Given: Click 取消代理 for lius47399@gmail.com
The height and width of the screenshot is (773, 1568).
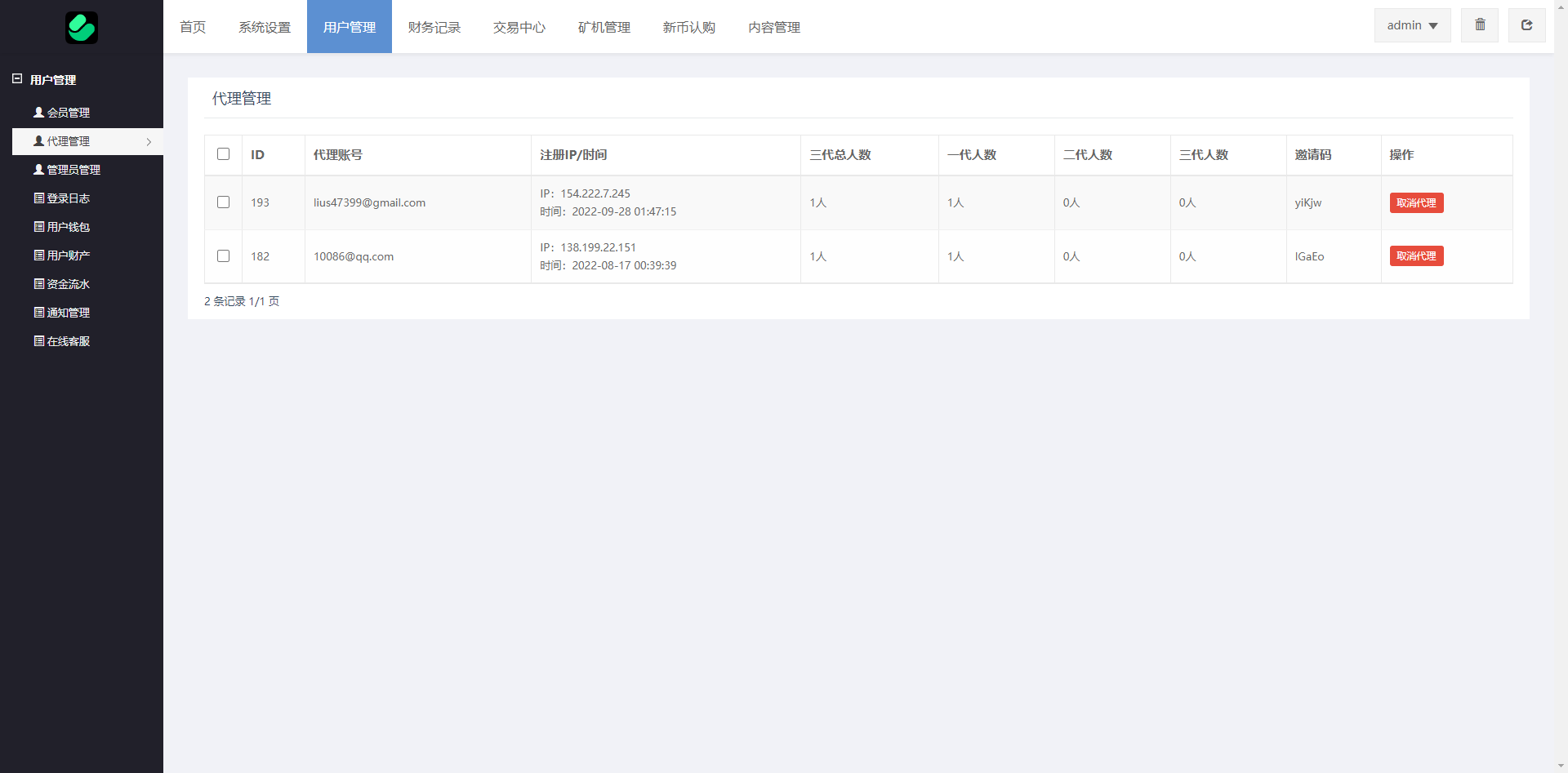Looking at the screenshot, I should pyautogui.click(x=1416, y=202).
